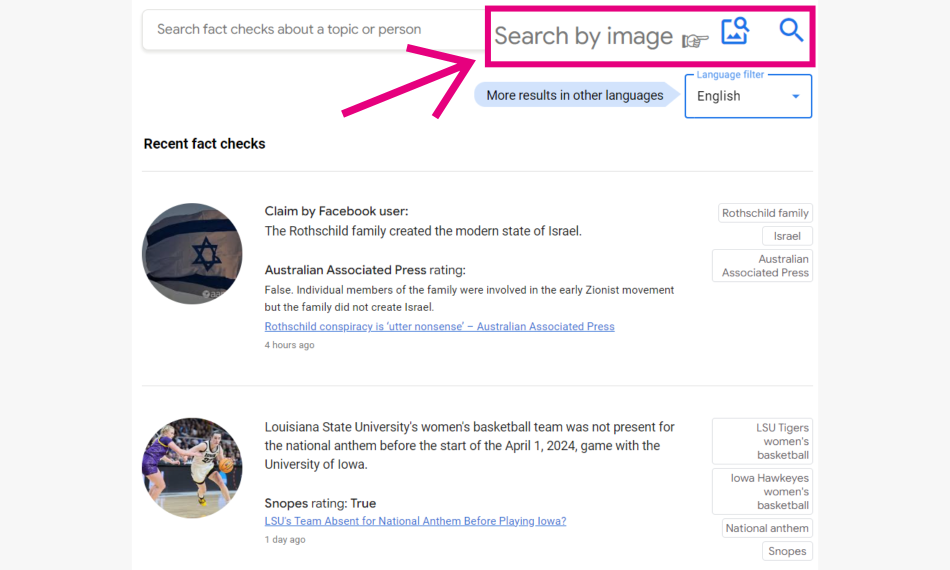Click the 1 day ago timestamp
Screen dimensions: 950x570
coord(285,539)
